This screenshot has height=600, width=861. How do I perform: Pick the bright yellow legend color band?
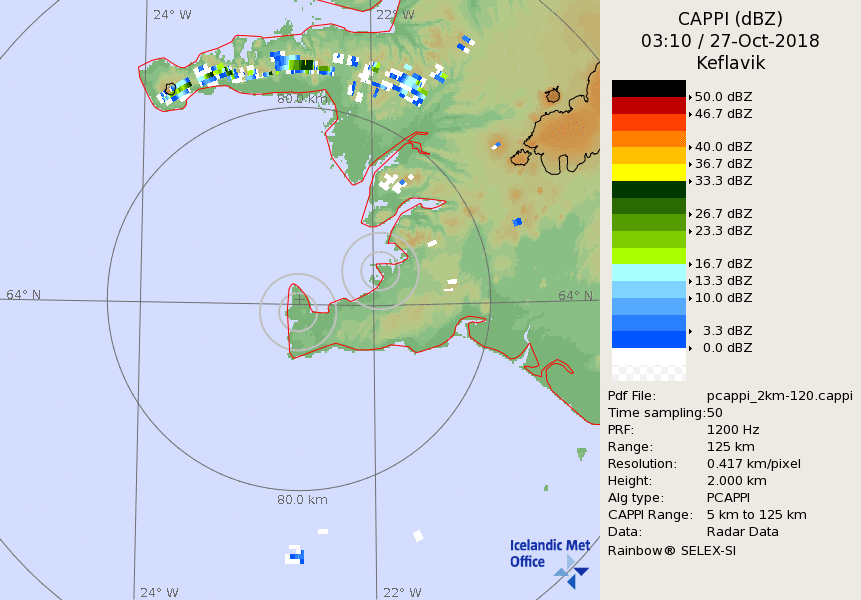pyautogui.click(x=649, y=172)
